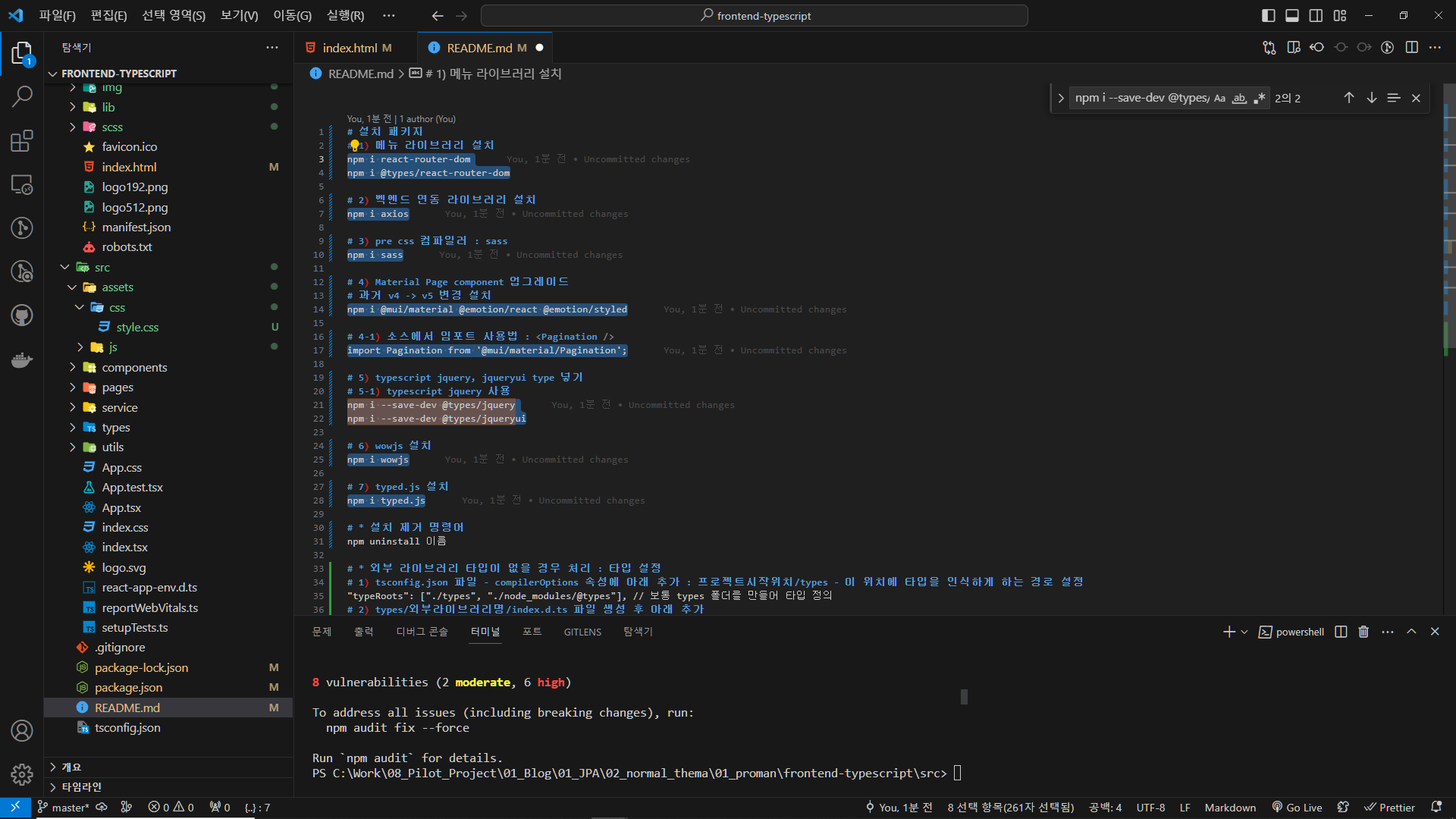Expand the components folder
1456x819 pixels.
pos(134,368)
